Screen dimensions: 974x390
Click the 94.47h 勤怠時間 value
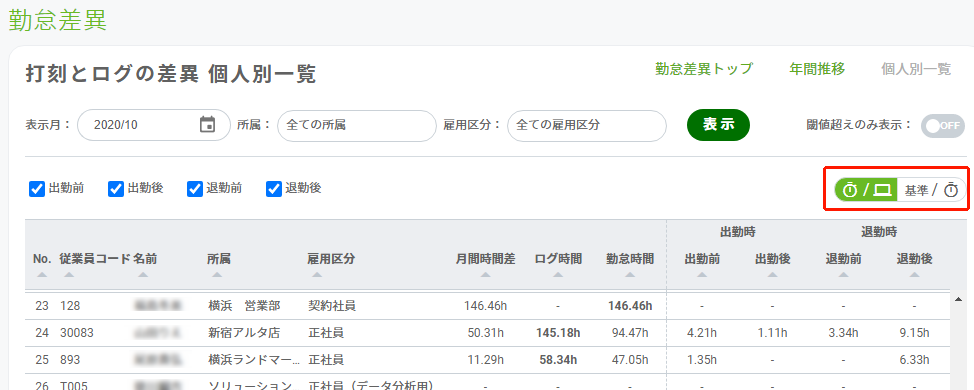[630, 333]
